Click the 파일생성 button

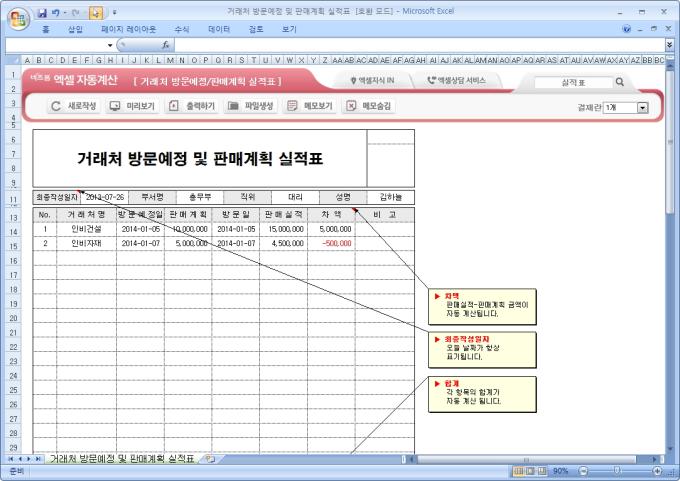pos(251,106)
